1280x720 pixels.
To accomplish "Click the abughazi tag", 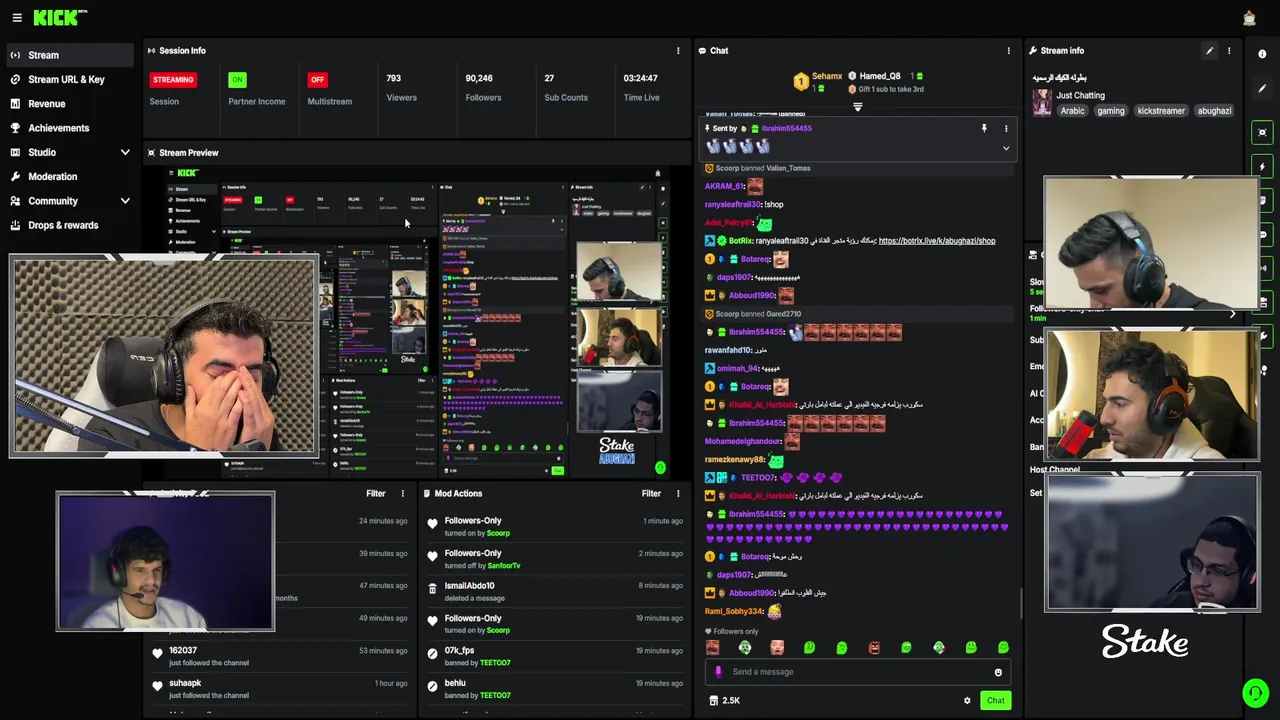I will point(1214,111).
